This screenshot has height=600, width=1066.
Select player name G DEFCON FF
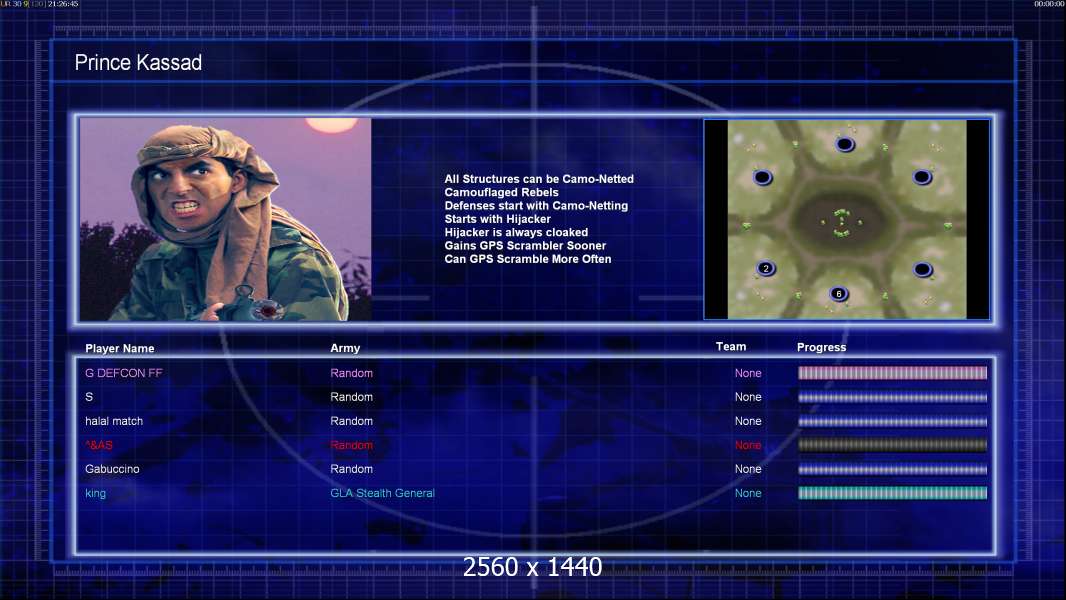[124, 373]
